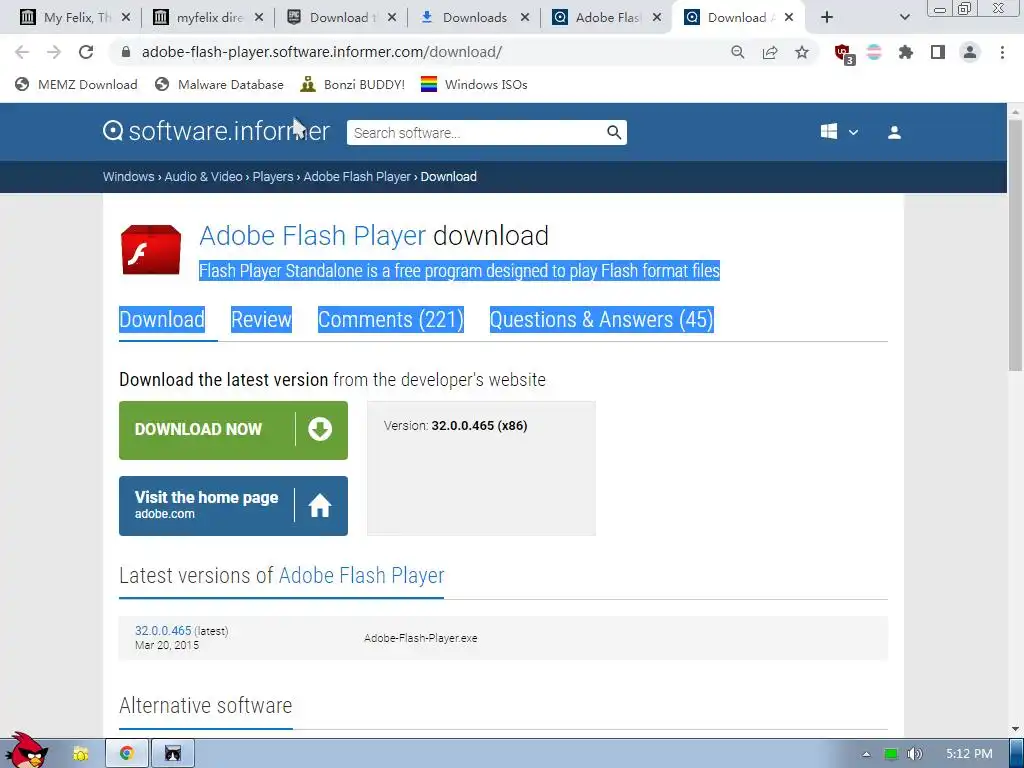Click the browser forward arrow

tap(54, 52)
